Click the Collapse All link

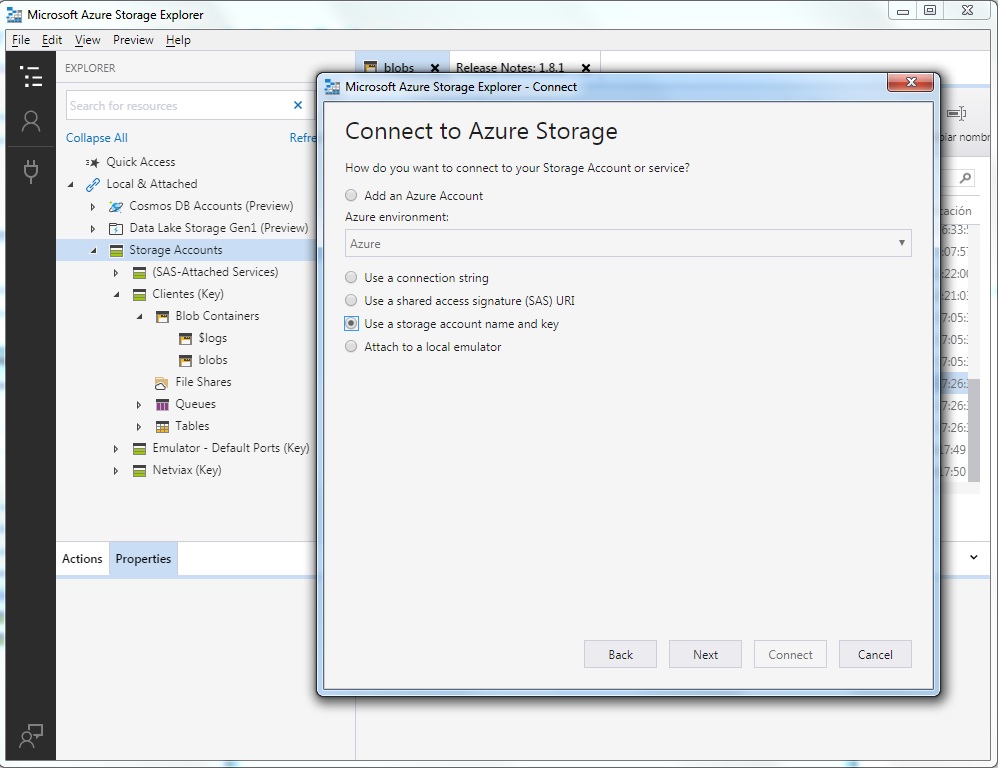point(97,138)
